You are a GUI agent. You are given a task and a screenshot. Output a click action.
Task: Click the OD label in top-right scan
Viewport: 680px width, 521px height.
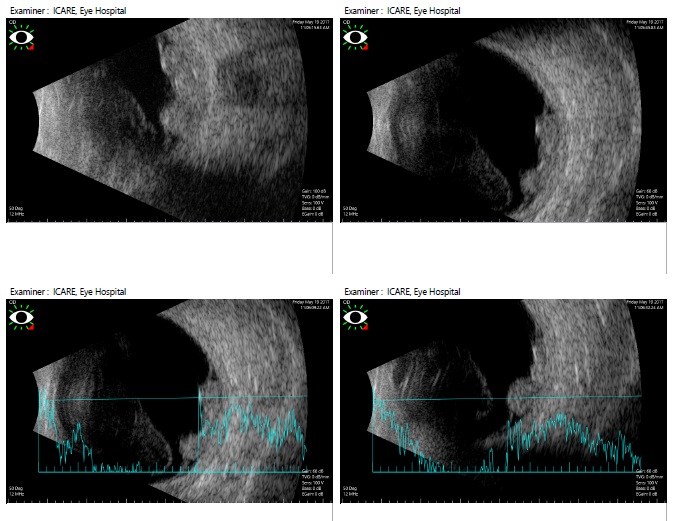point(346,21)
